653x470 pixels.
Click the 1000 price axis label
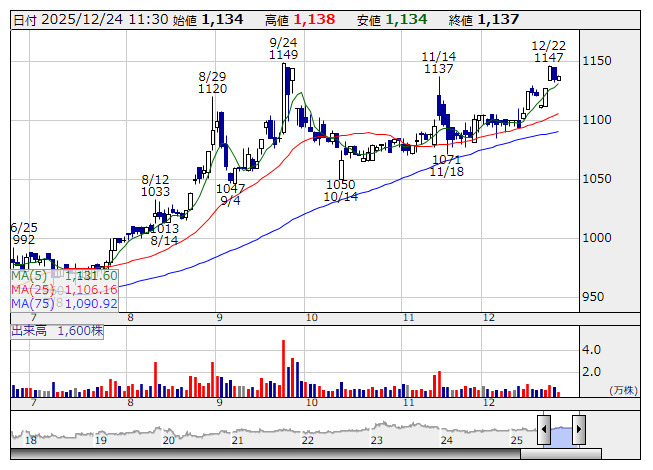(597, 238)
